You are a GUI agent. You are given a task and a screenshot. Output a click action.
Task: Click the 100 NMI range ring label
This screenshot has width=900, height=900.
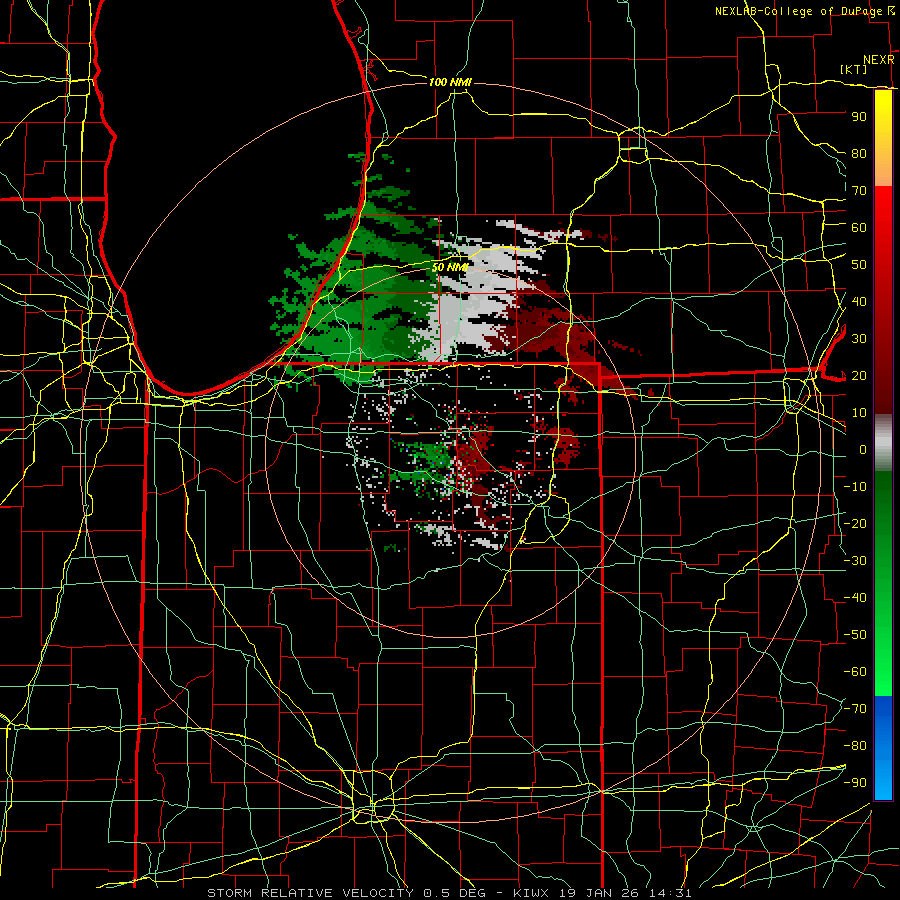[x=450, y=82]
